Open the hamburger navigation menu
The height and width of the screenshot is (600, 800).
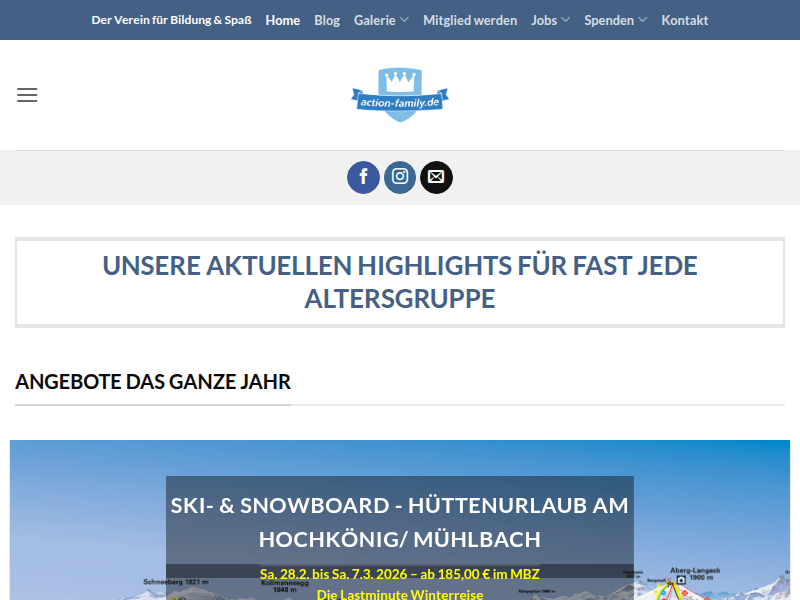click(x=27, y=95)
